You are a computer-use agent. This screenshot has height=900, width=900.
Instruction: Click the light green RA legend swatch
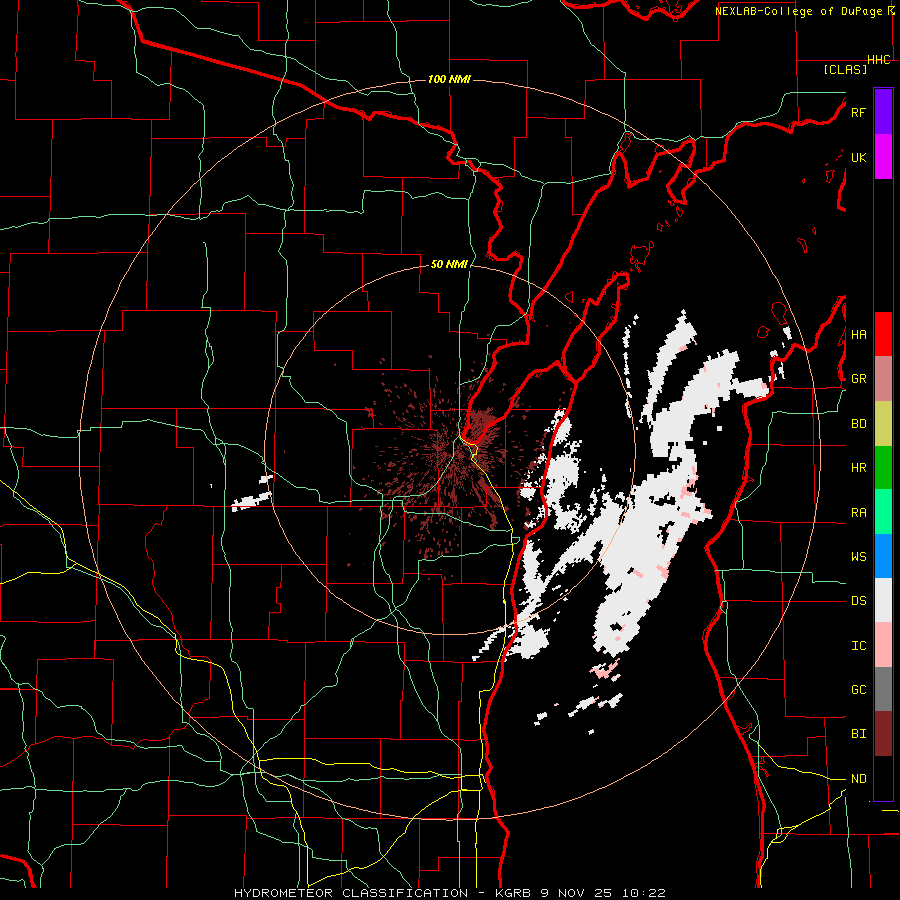tap(883, 512)
